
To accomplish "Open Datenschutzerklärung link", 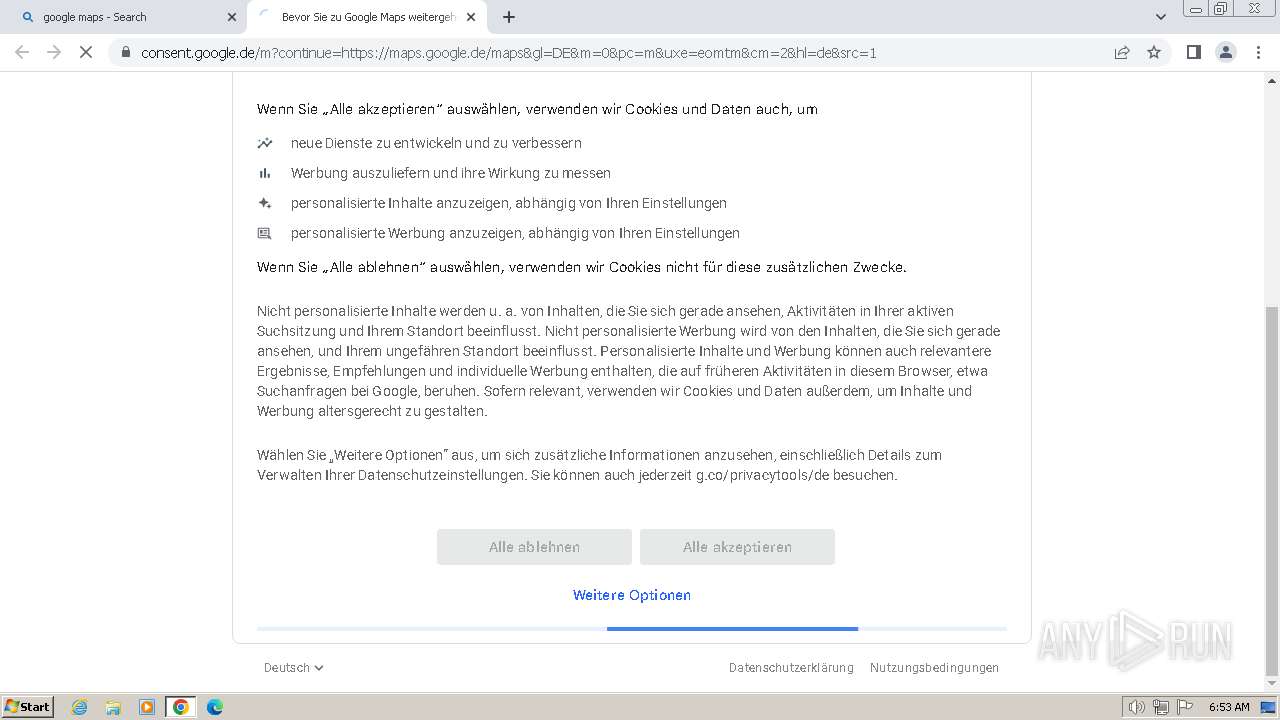I will tap(791, 668).
